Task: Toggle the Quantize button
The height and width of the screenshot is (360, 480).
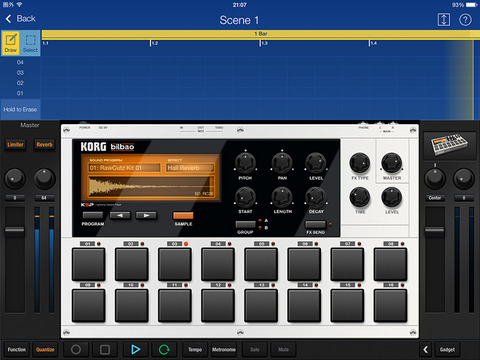Action: tap(45, 349)
